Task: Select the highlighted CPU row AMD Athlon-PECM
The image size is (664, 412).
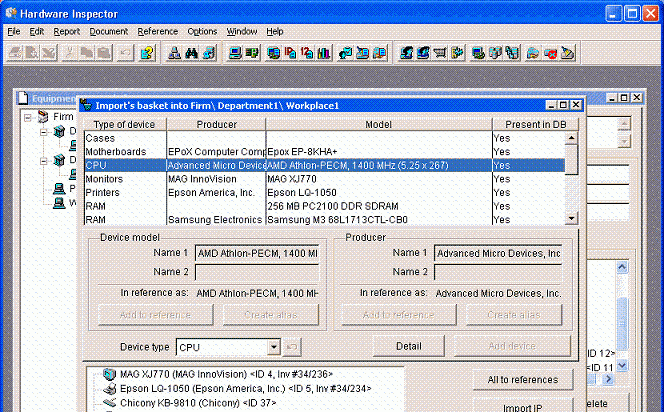Action: [324, 165]
